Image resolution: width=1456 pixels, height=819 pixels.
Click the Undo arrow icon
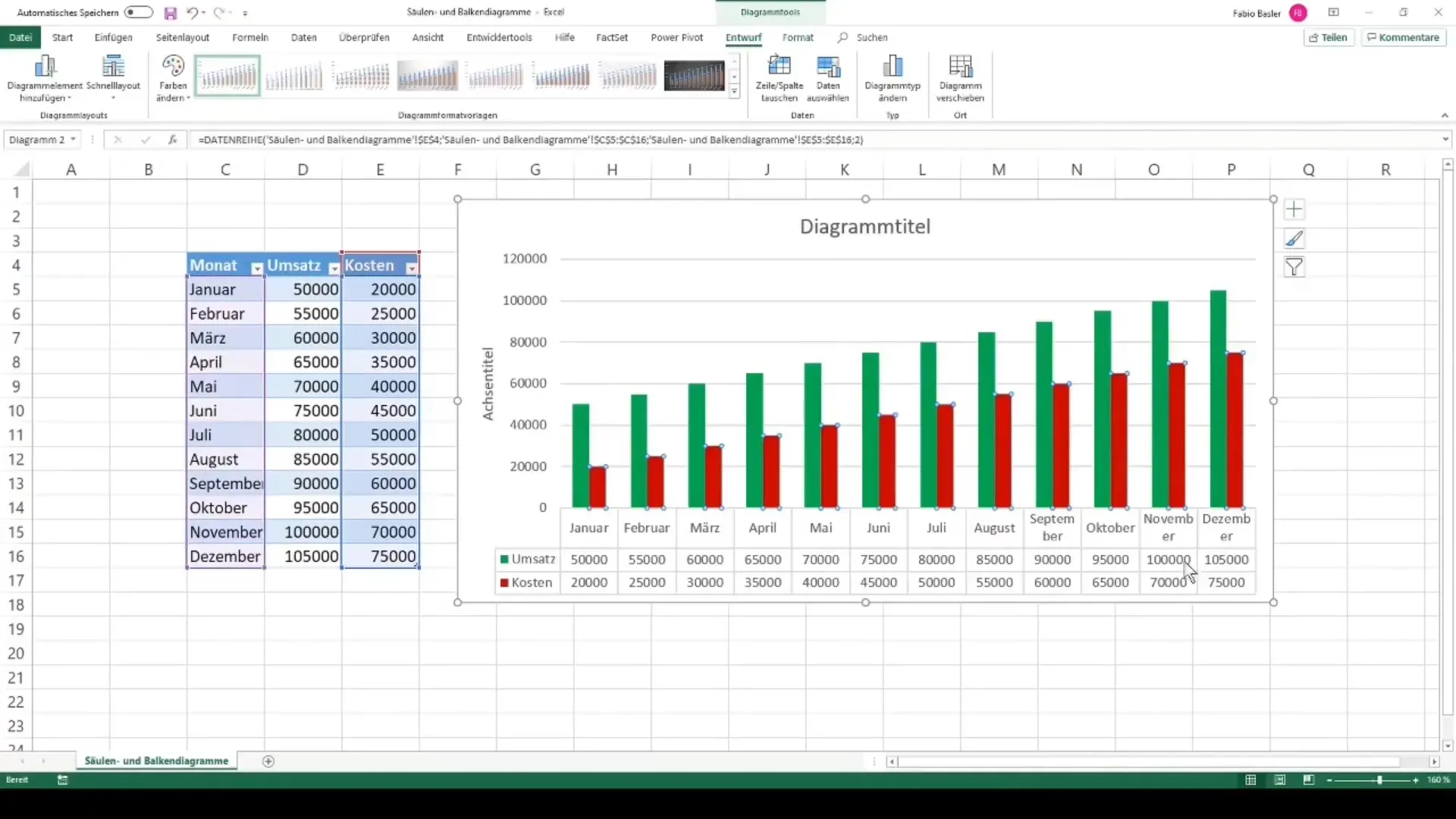[193, 13]
